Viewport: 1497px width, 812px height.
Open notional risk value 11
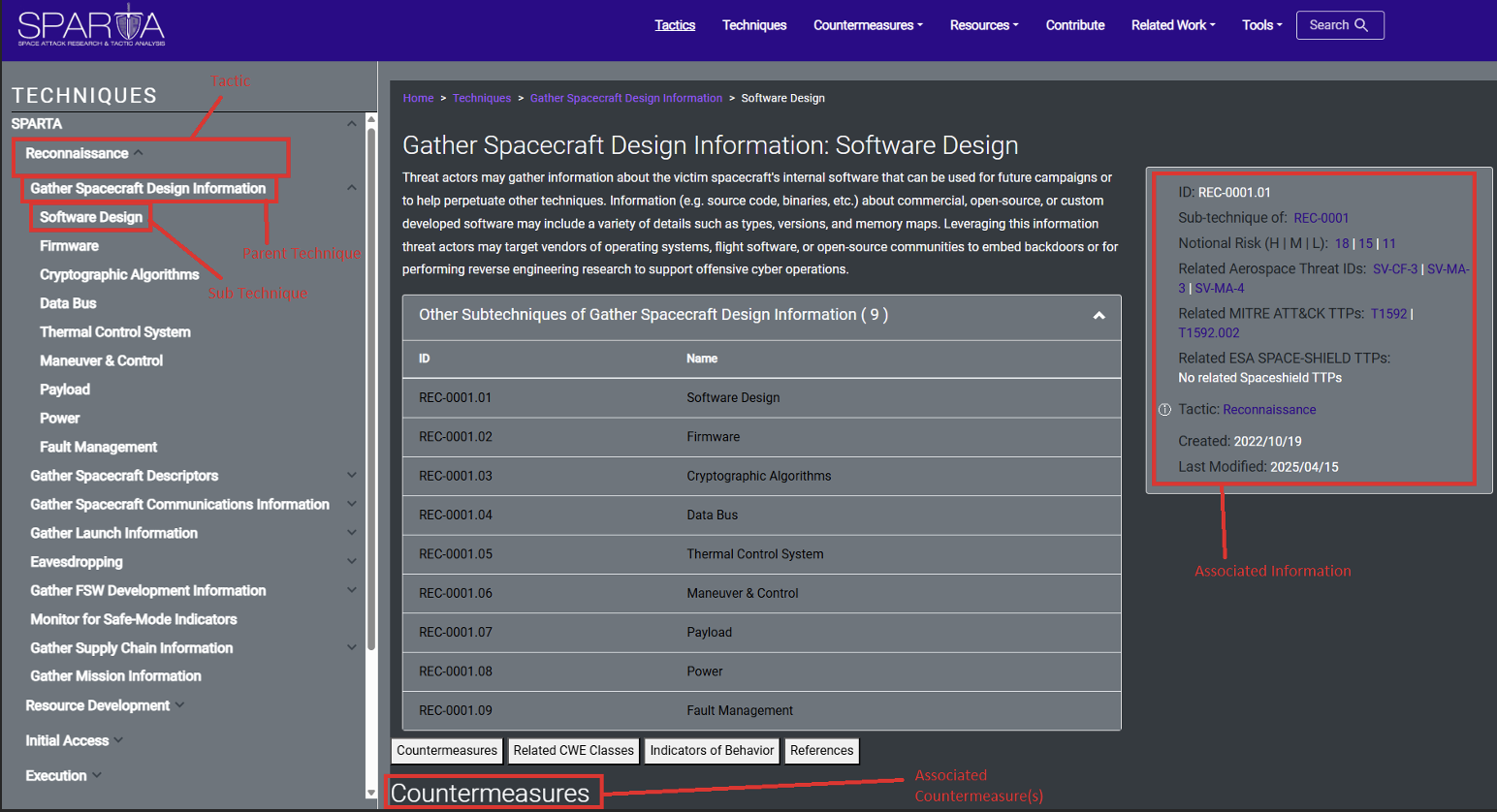pyautogui.click(x=1388, y=243)
